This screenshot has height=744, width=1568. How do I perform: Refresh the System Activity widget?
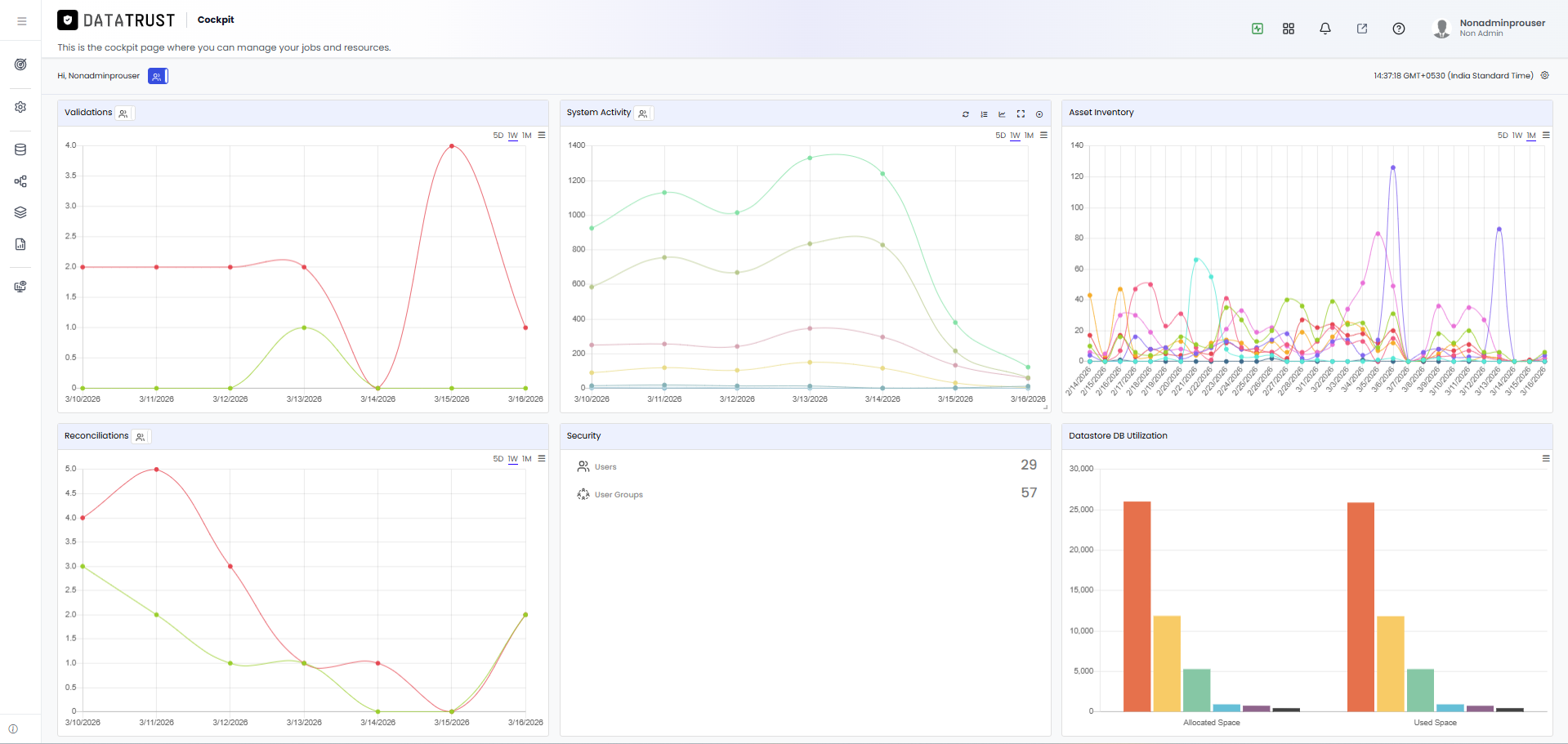966,114
